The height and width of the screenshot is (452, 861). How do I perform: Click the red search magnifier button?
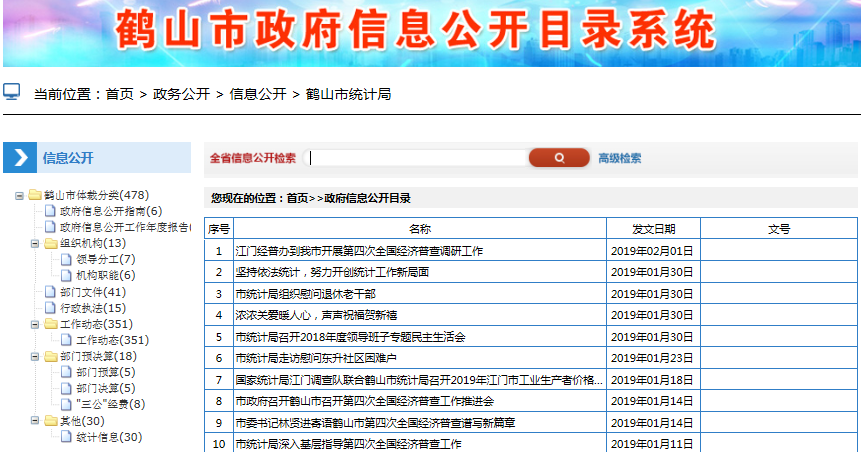pyautogui.click(x=559, y=158)
